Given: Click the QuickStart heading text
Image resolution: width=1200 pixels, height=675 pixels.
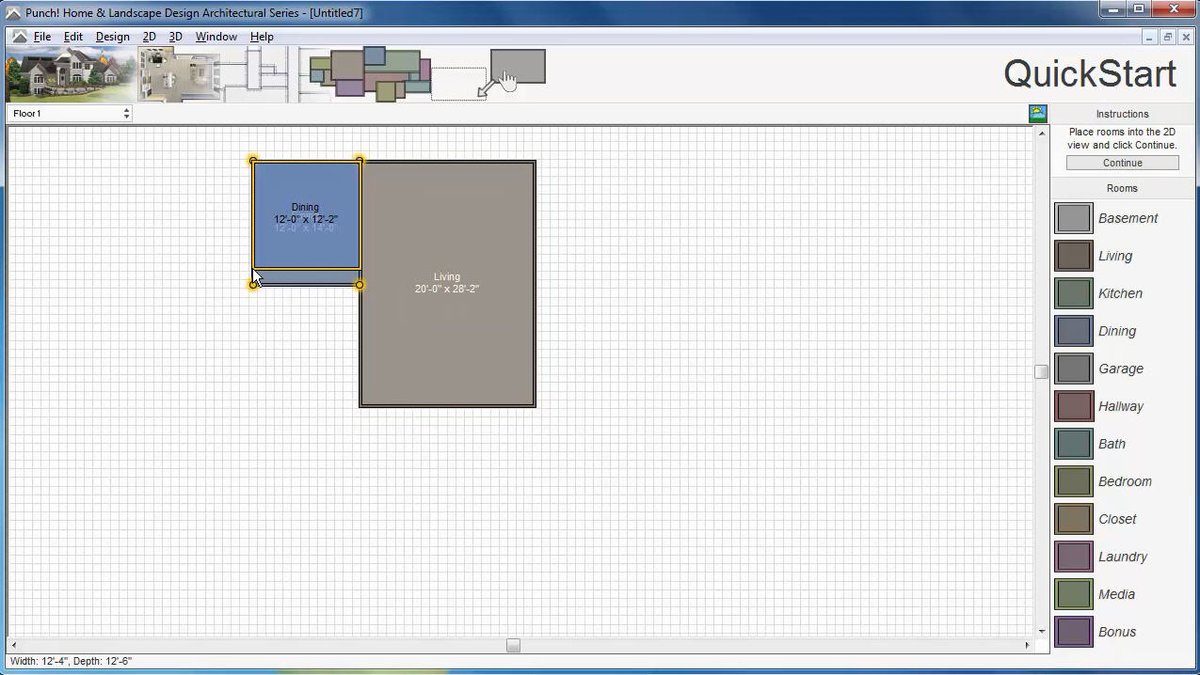Looking at the screenshot, I should [x=1091, y=74].
